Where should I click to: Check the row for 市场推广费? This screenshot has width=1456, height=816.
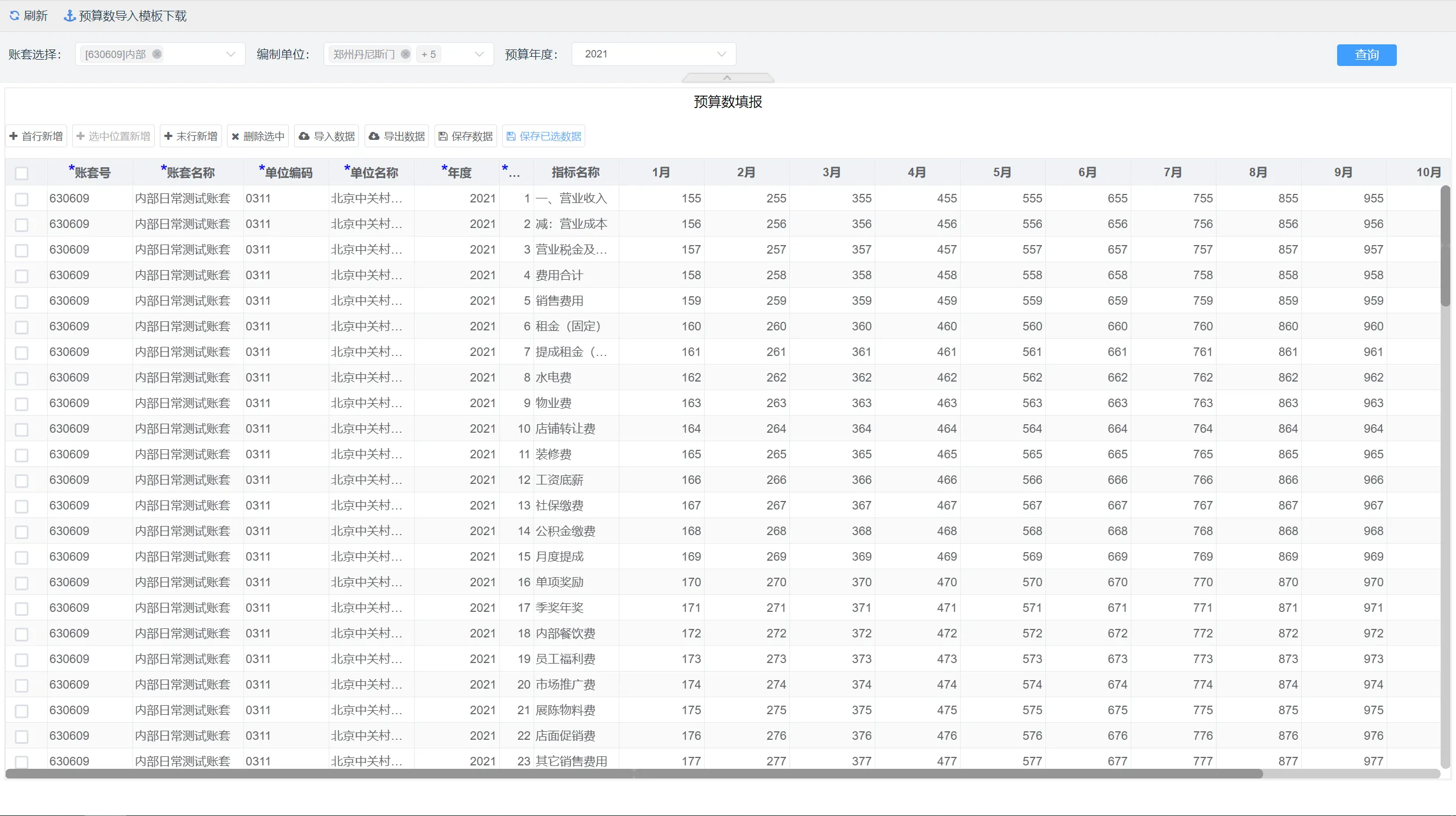22,685
